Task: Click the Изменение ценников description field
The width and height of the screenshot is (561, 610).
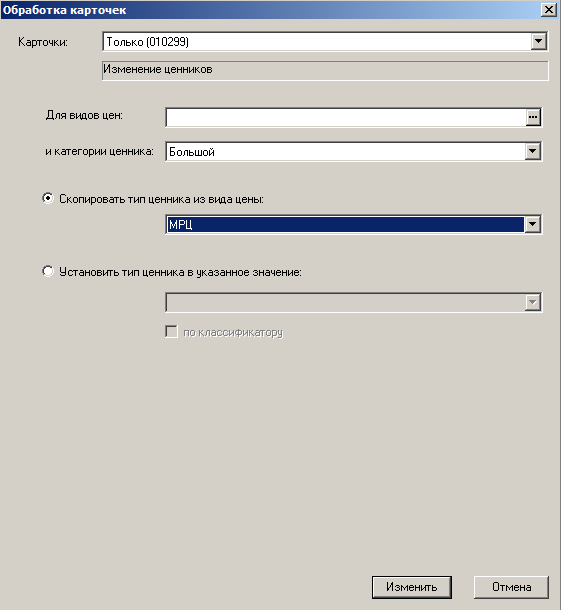Action: coord(325,70)
